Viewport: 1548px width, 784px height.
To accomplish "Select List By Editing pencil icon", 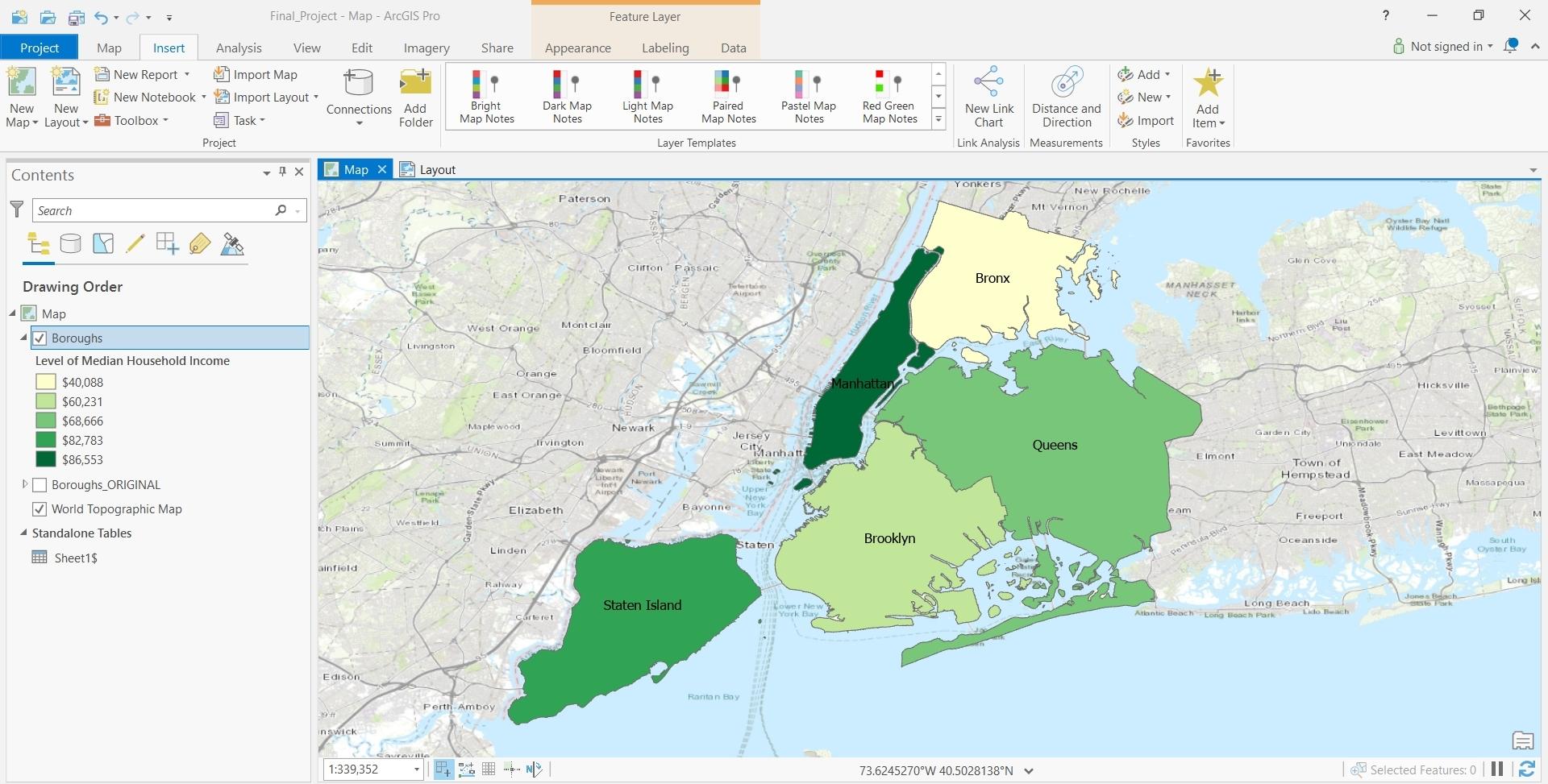I will coord(135,243).
